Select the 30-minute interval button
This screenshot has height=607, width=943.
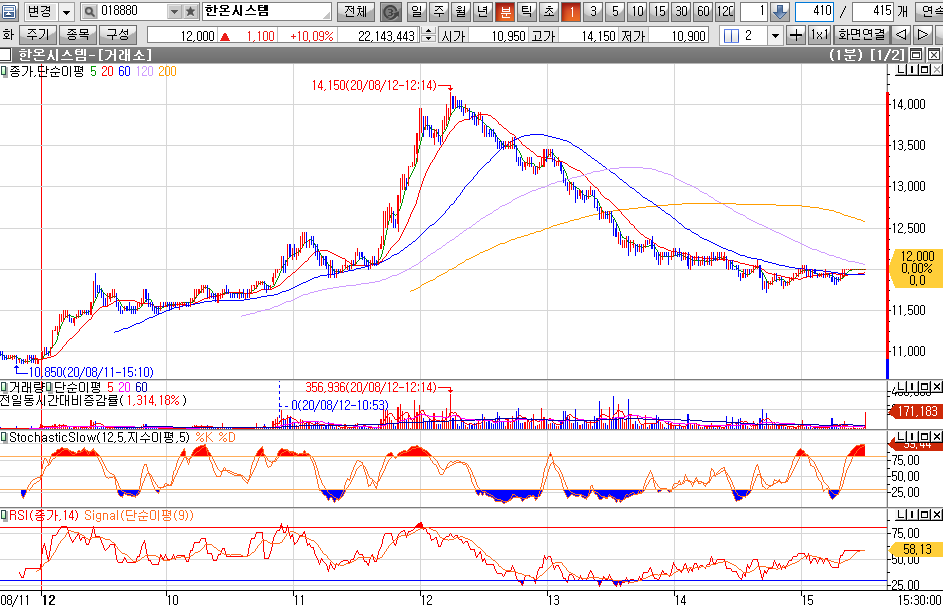(x=681, y=11)
